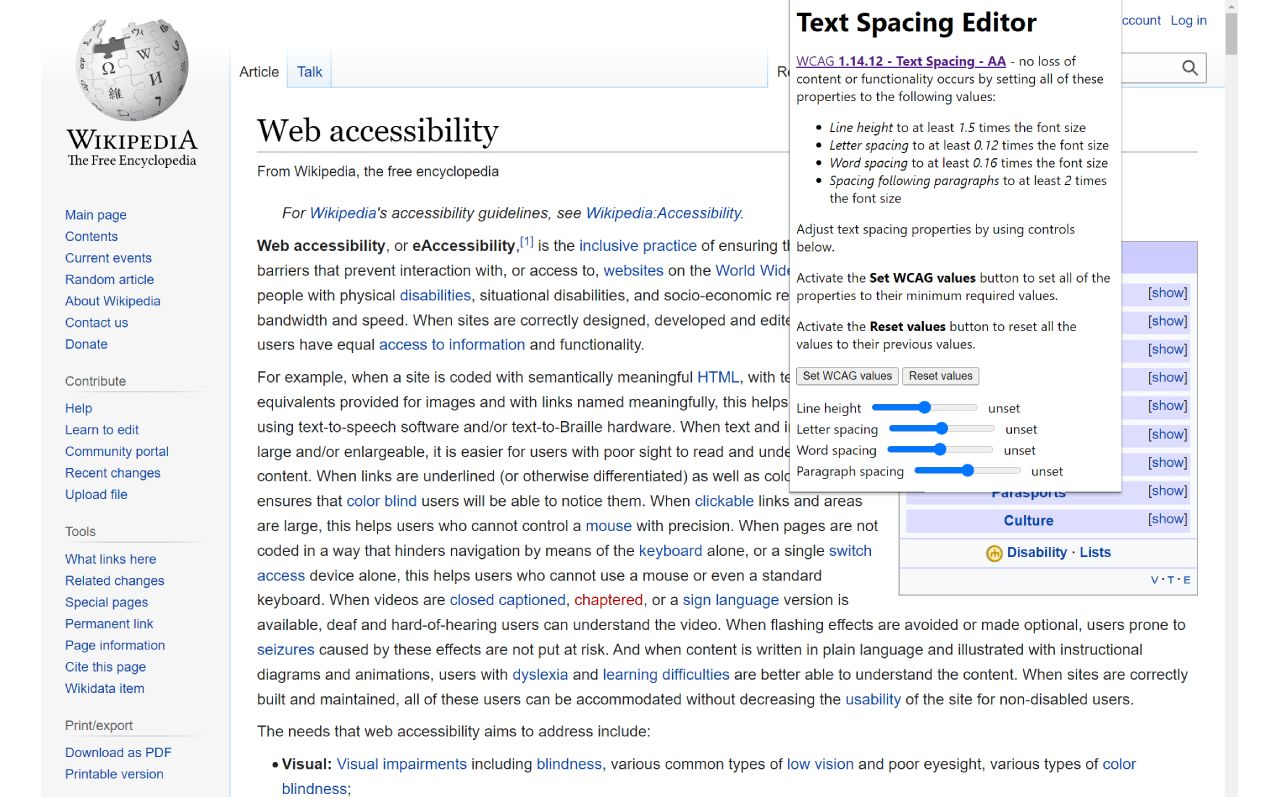The width and height of the screenshot is (1280, 800).
Task: Adjust the Line height slider
Action: point(924,408)
